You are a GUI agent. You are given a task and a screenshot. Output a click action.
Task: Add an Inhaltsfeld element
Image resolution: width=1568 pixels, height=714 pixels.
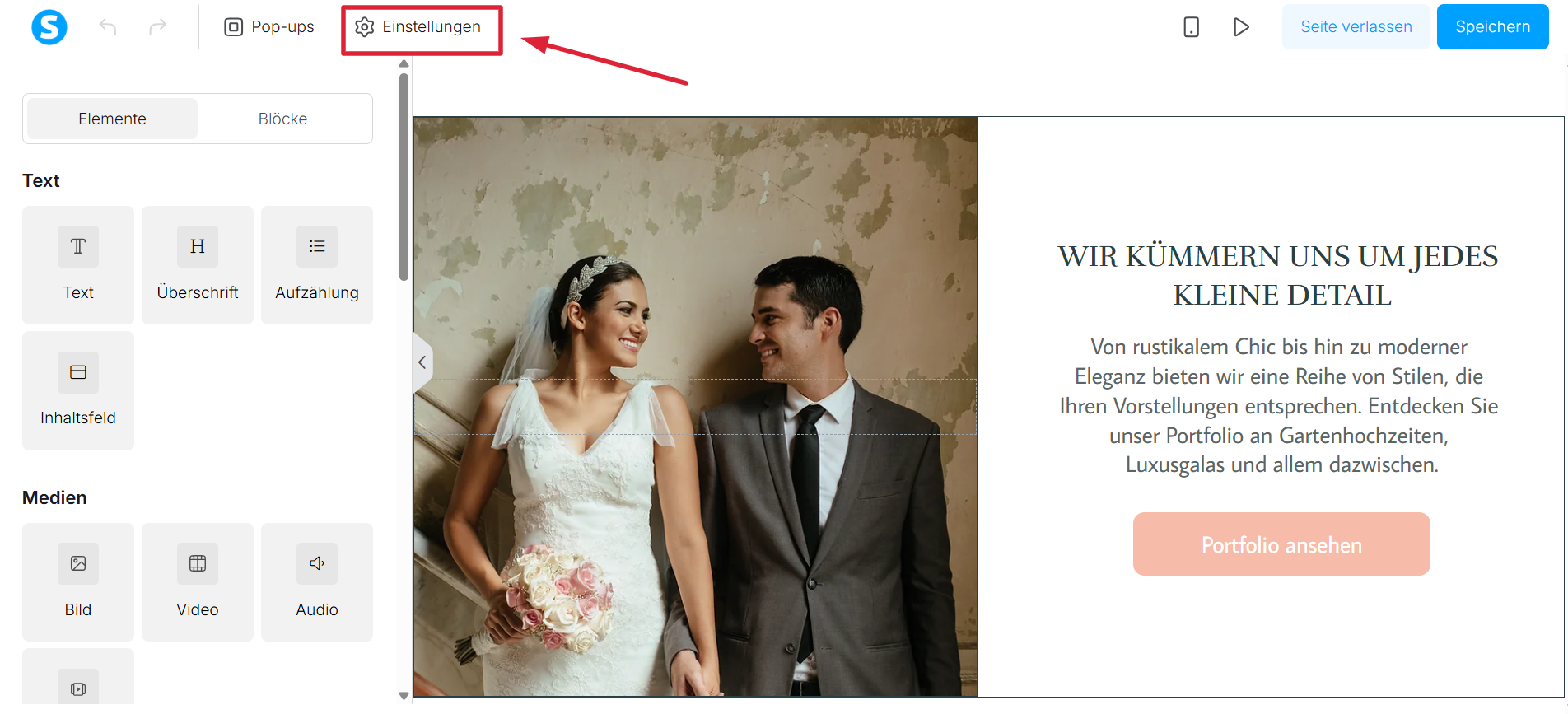[78, 390]
